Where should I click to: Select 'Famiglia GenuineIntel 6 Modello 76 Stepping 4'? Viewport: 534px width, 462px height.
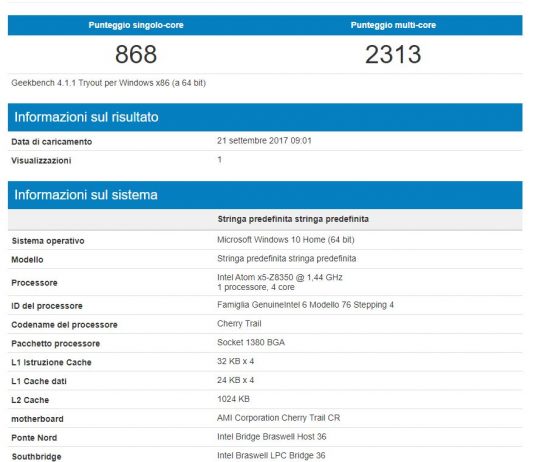point(305,305)
